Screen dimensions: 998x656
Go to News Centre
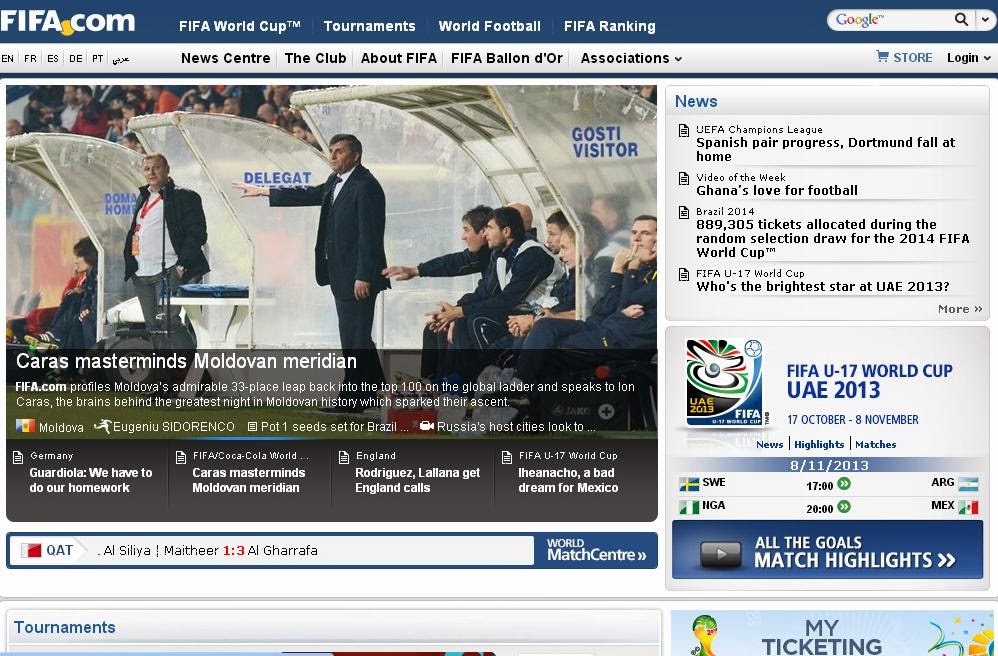pos(225,59)
